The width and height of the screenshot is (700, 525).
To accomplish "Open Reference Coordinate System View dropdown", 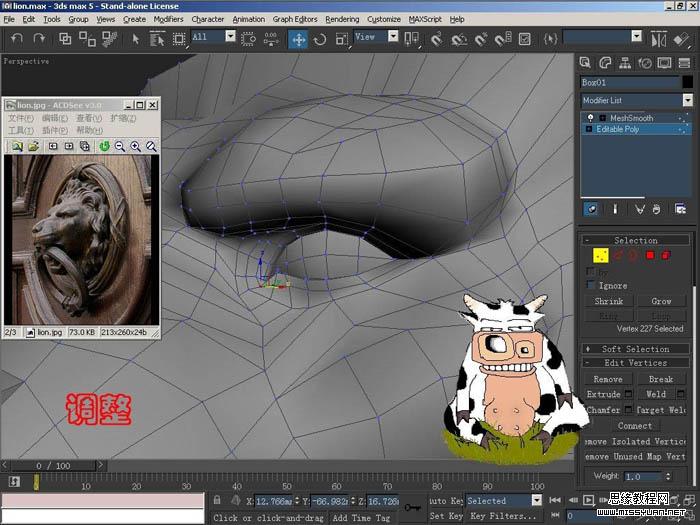I will pyautogui.click(x=393, y=36).
